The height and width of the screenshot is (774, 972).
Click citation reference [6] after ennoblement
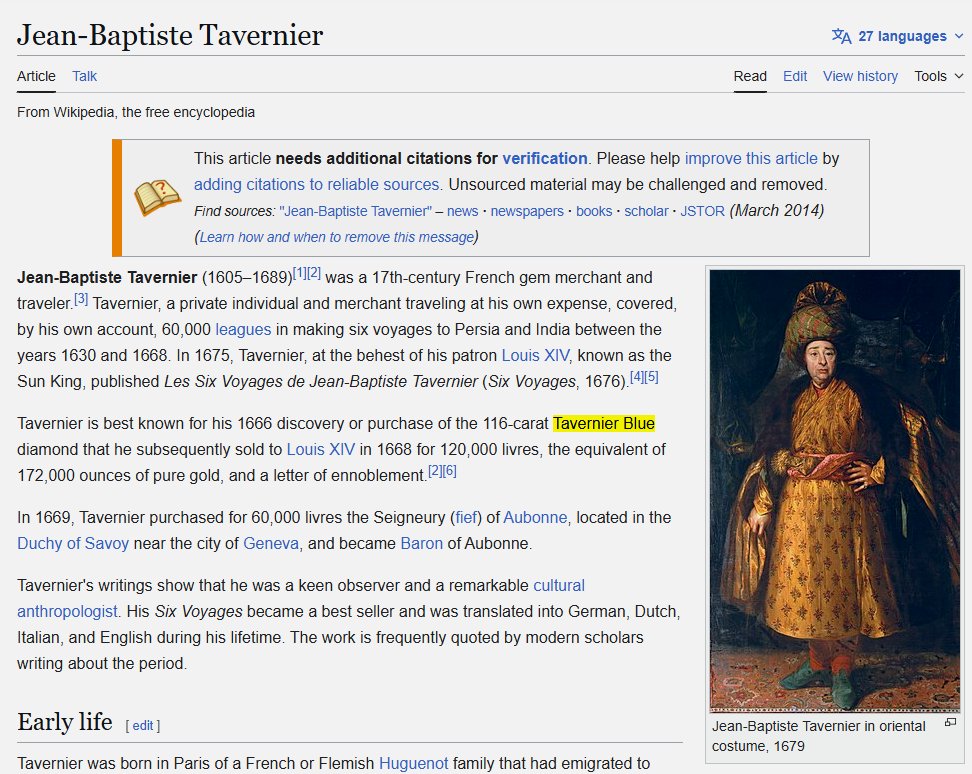tap(450, 471)
